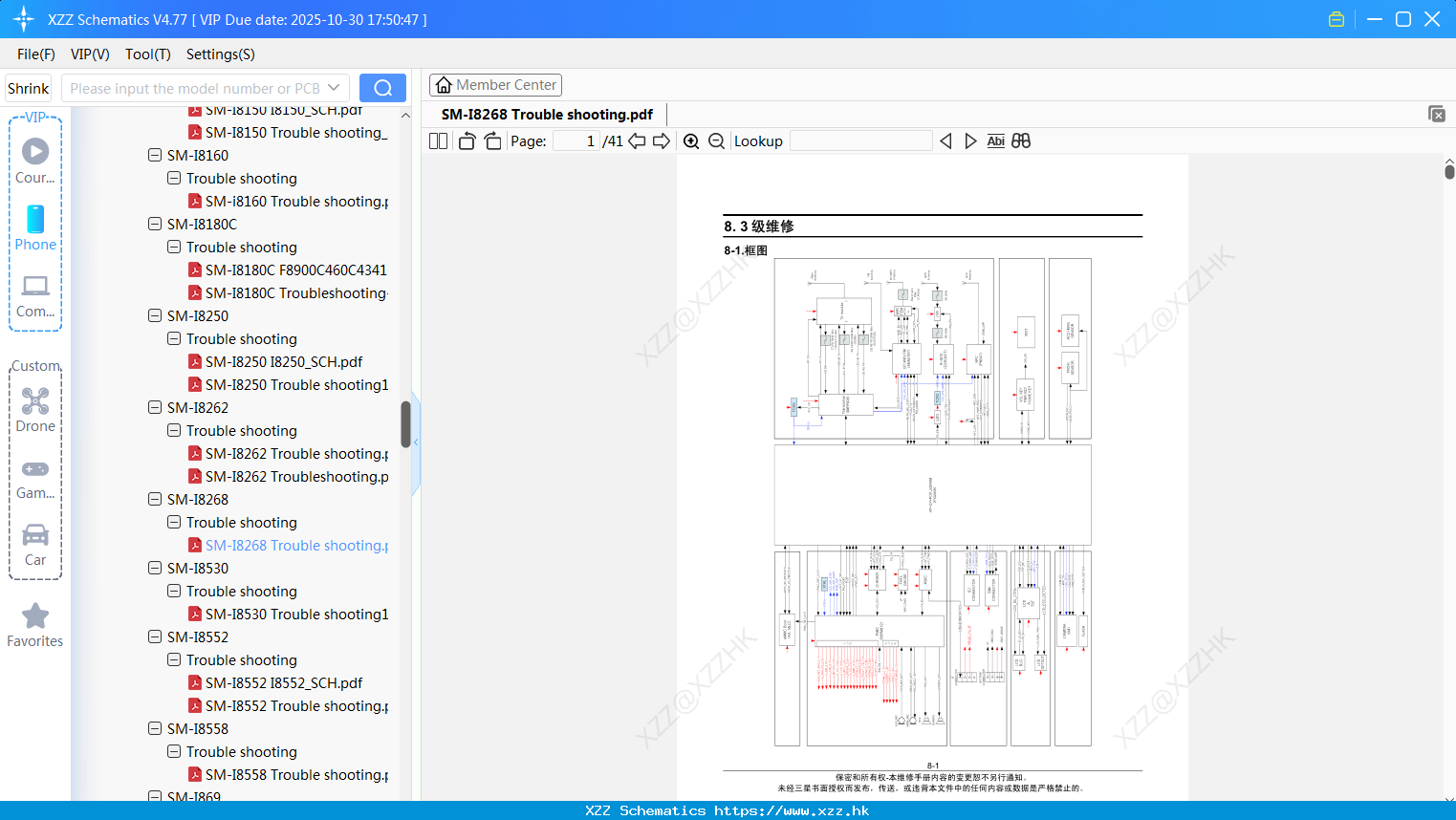Go to previous PDF page arrow
The width and height of the screenshot is (1456, 820).
click(x=637, y=141)
